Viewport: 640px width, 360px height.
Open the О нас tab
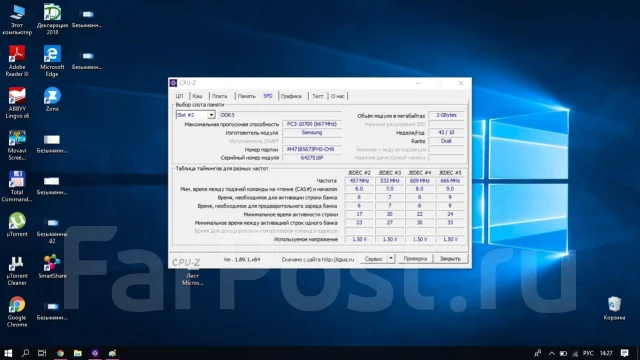coord(338,96)
